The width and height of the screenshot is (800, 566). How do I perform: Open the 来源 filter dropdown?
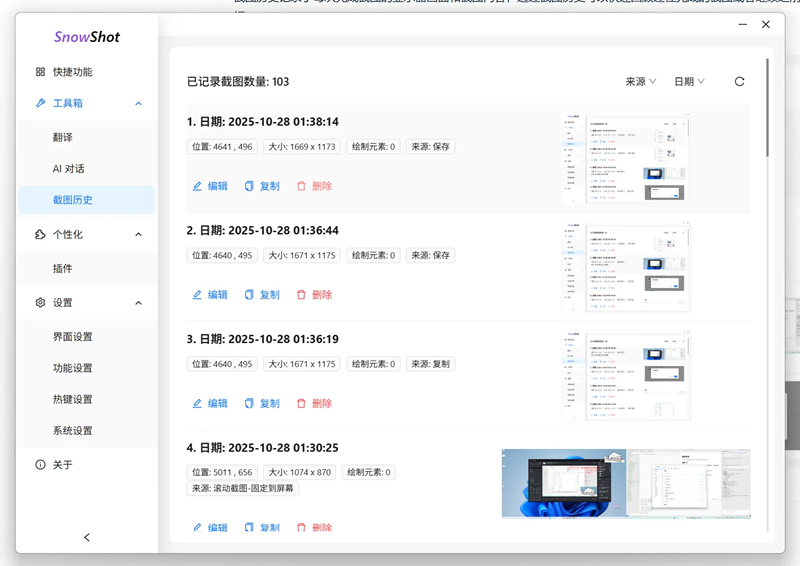click(x=641, y=82)
